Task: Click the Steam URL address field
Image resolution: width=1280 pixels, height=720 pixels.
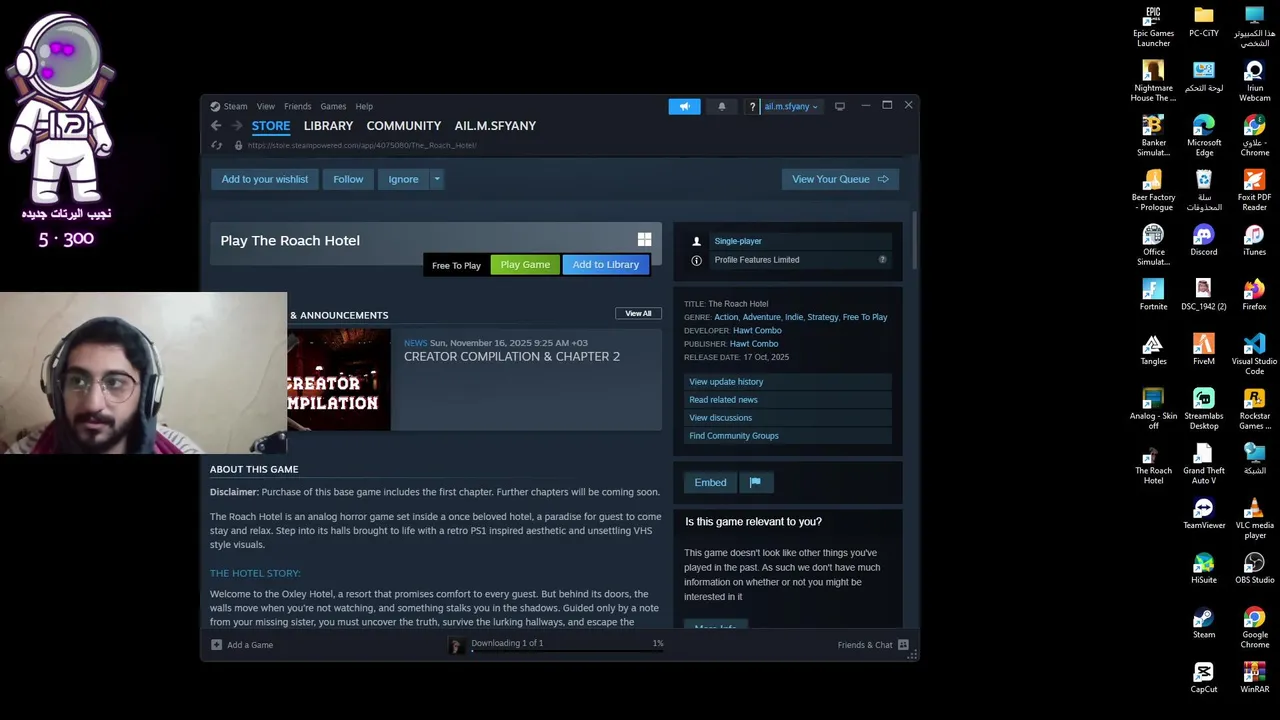Action: tap(362, 145)
